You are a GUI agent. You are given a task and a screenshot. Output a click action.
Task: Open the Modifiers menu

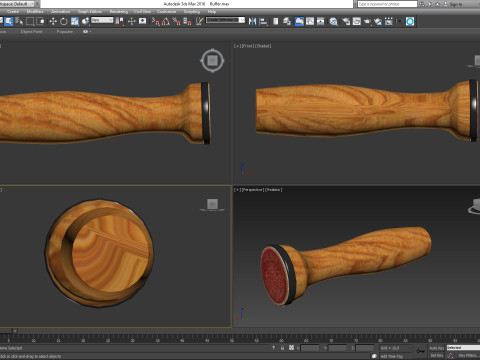click(35, 12)
